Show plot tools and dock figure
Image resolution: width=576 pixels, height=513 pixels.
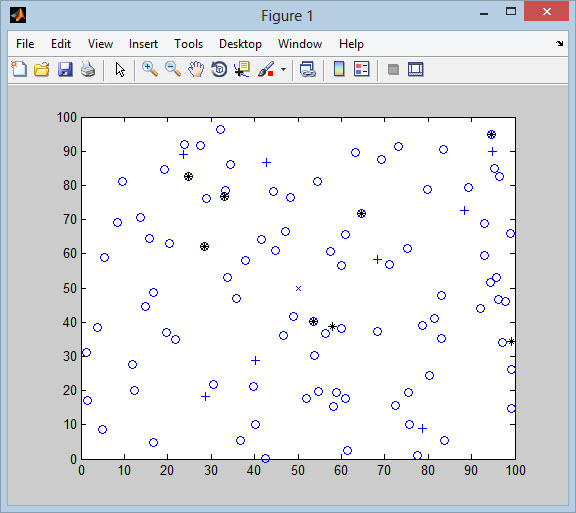click(415, 69)
